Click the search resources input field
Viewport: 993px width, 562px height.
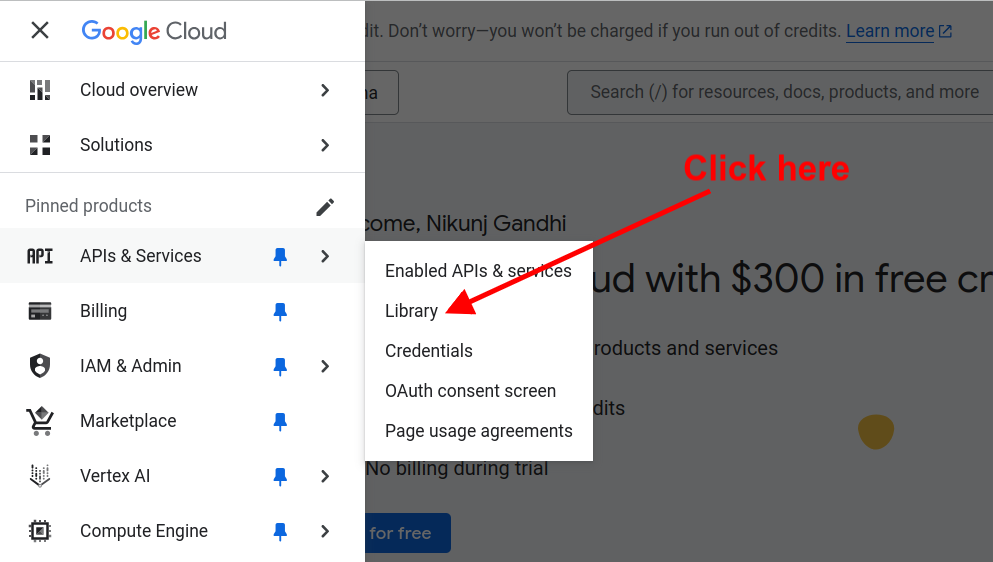click(780, 93)
